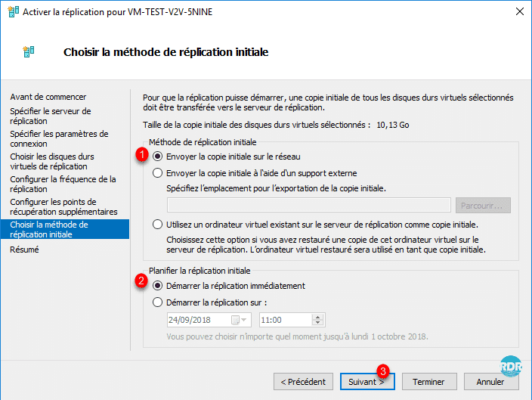Click the Parcourir… button
The image size is (532, 400).
click(x=483, y=205)
